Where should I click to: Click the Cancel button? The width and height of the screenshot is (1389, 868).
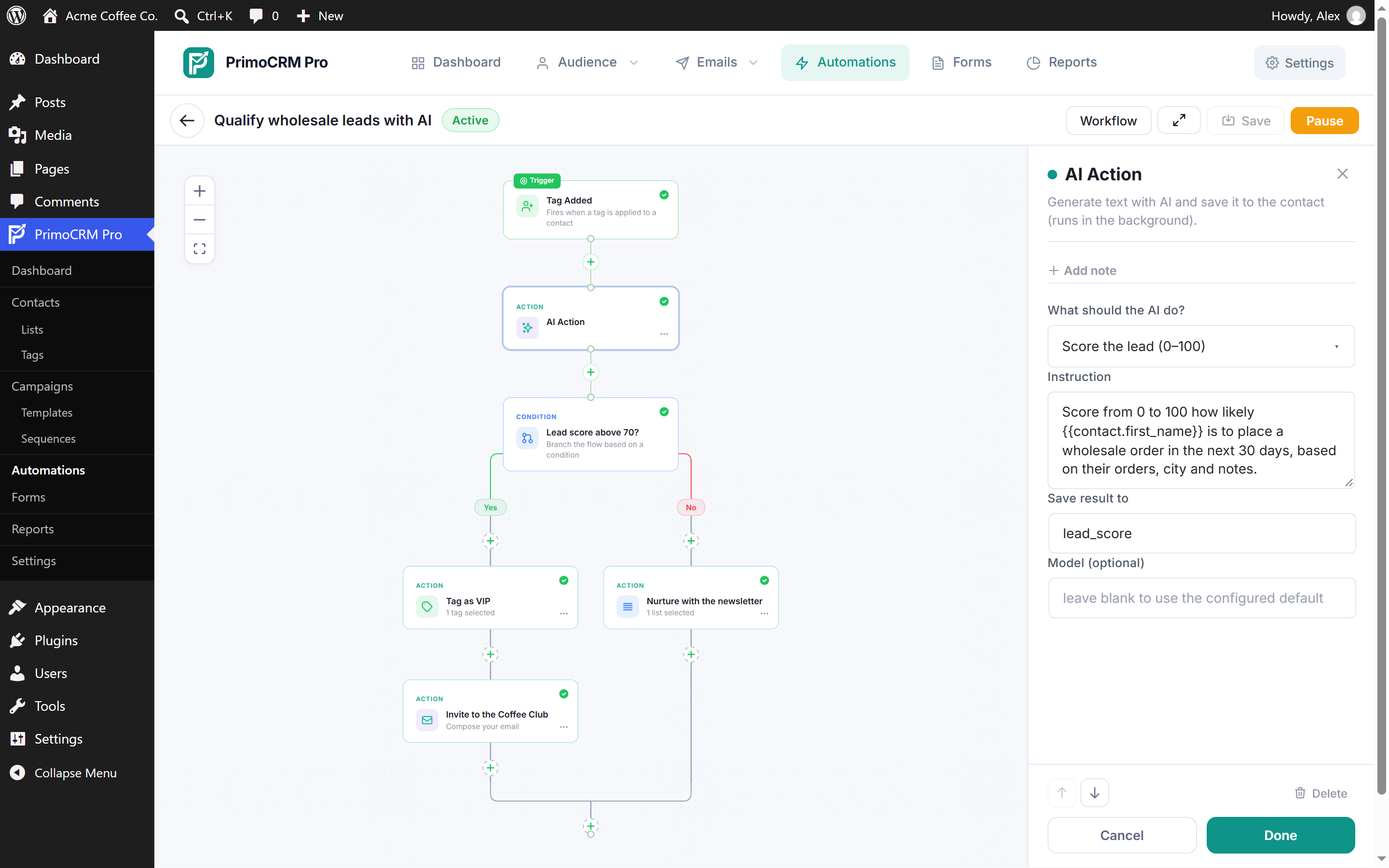pyautogui.click(x=1121, y=835)
